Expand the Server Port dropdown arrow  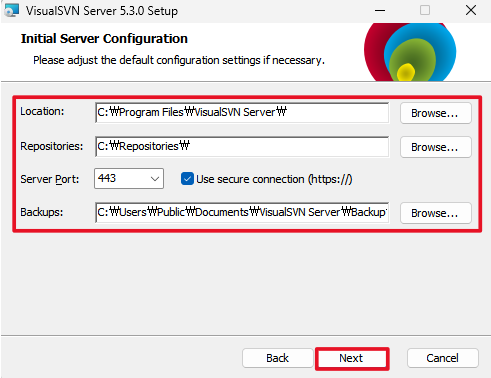tap(155, 179)
